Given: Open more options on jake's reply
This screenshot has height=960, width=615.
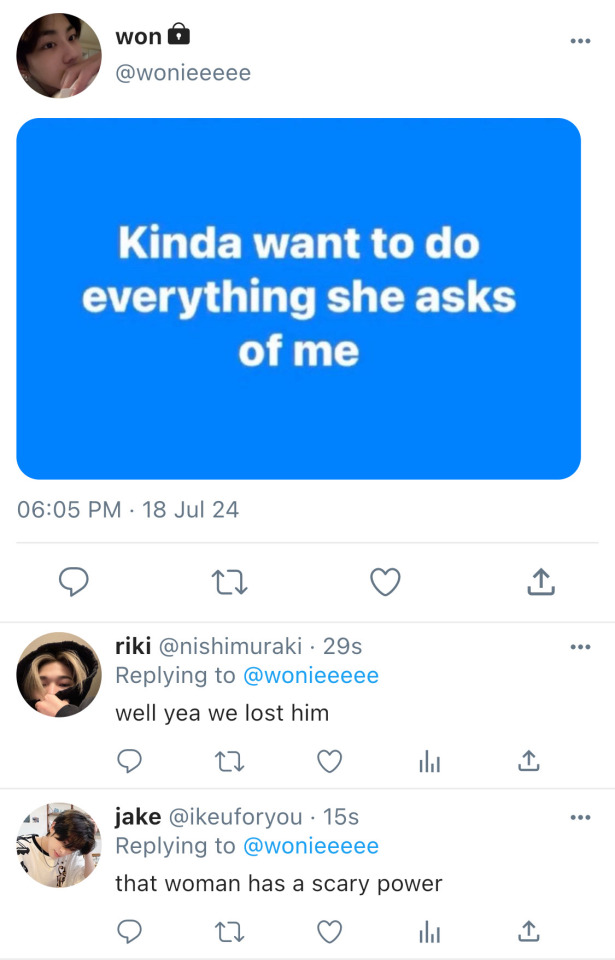Looking at the screenshot, I should coord(580,818).
